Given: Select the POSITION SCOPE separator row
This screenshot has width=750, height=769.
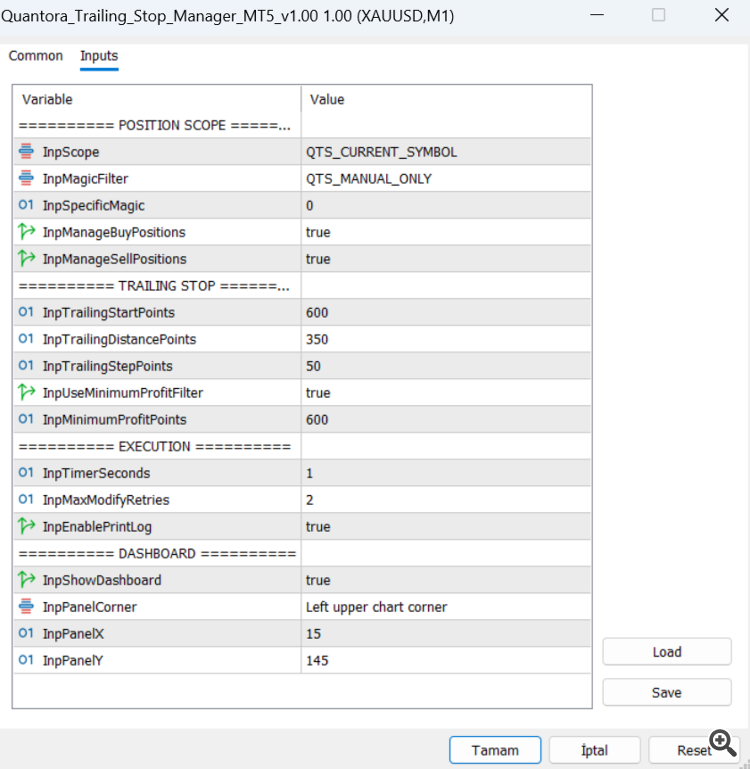Looking at the screenshot, I should (302, 126).
